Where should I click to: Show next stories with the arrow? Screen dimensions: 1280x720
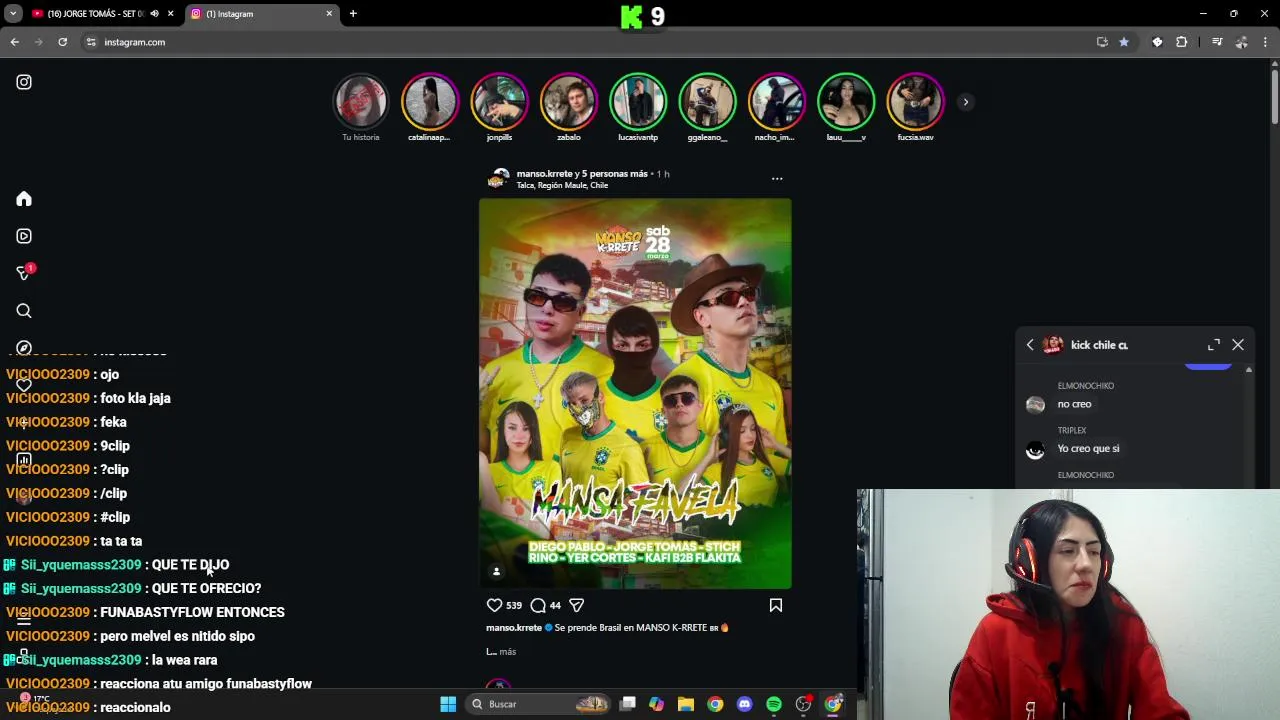[965, 102]
